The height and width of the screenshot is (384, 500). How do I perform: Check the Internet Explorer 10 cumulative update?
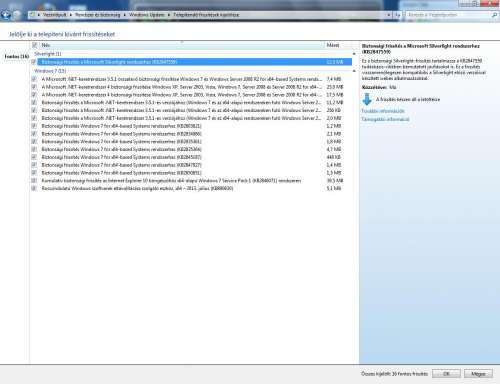coord(34,180)
